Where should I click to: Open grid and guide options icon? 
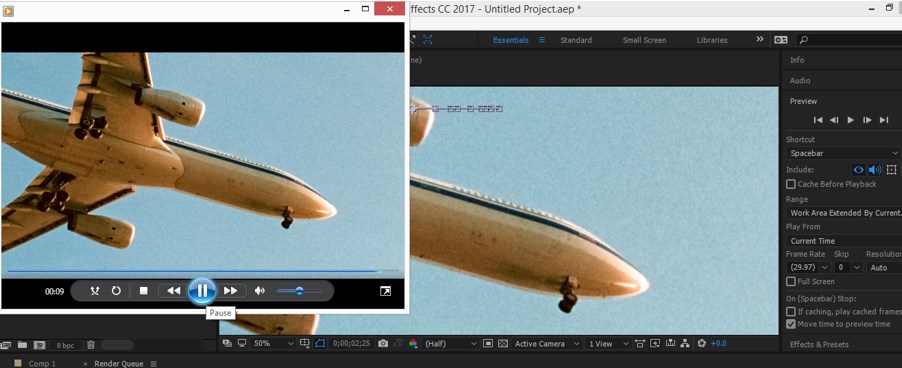305,343
